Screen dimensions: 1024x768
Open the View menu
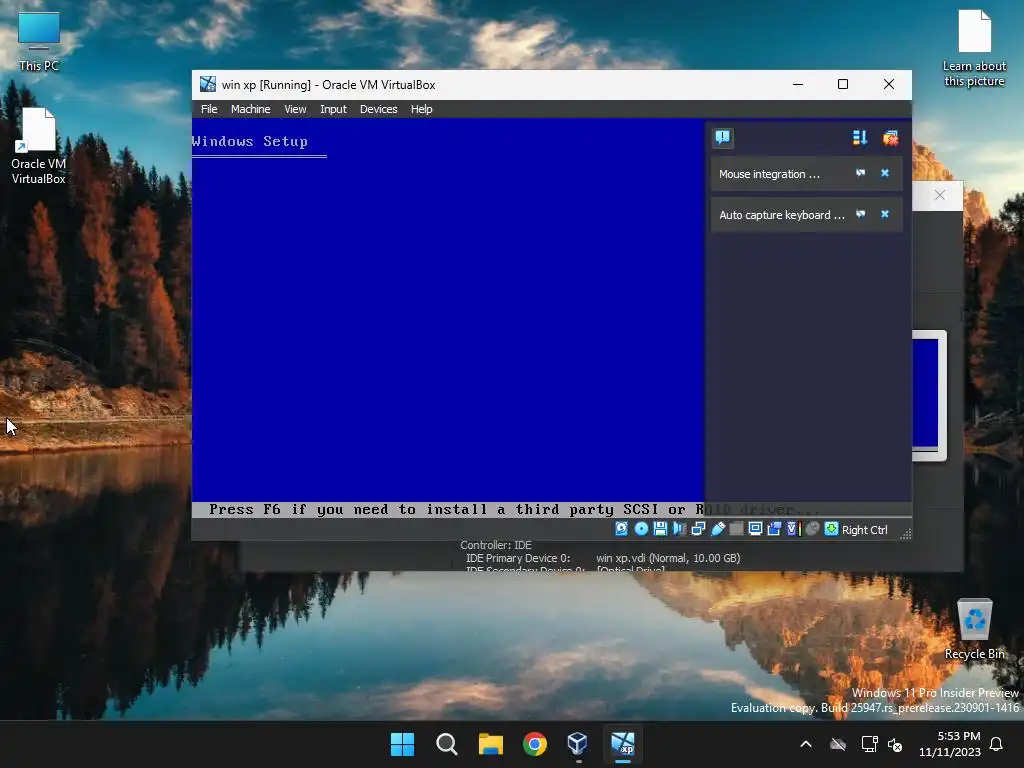(x=295, y=109)
